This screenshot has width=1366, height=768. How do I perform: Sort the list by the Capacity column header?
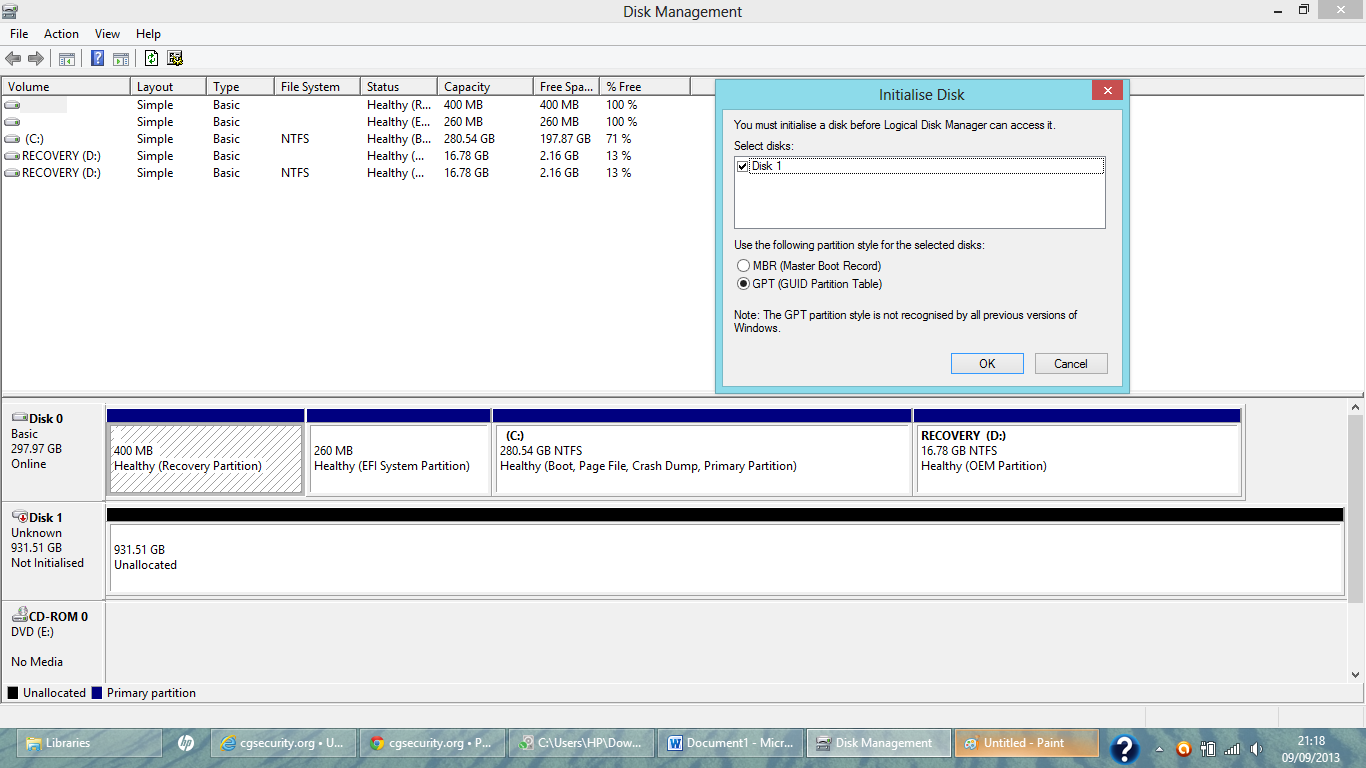[x=485, y=87]
